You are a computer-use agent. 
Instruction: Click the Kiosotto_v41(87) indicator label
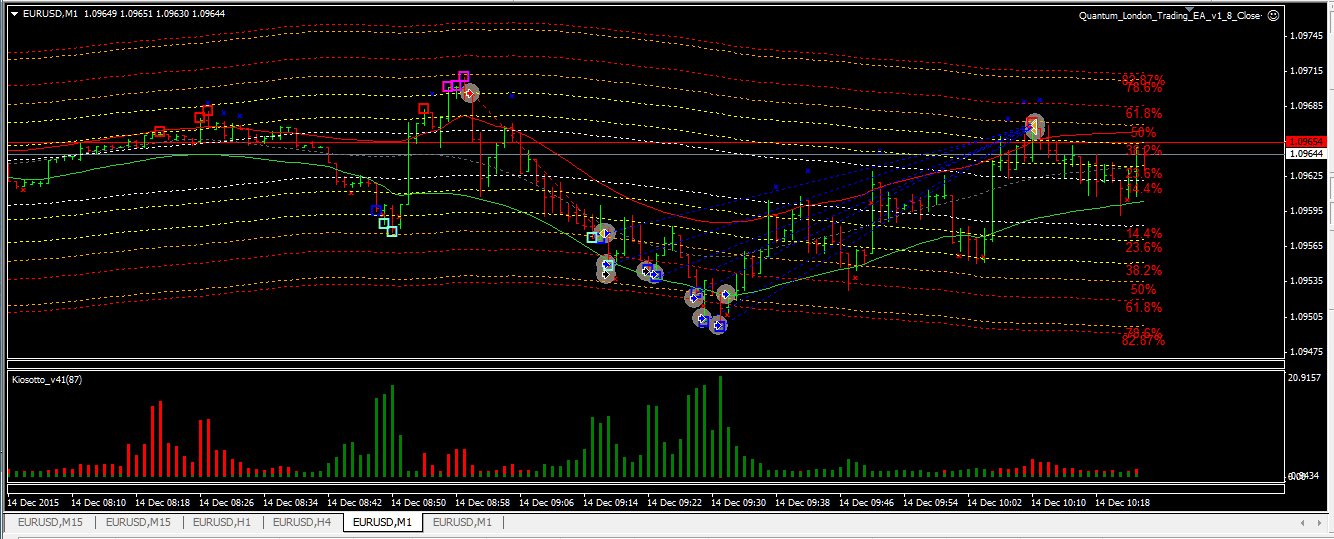tap(46, 380)
